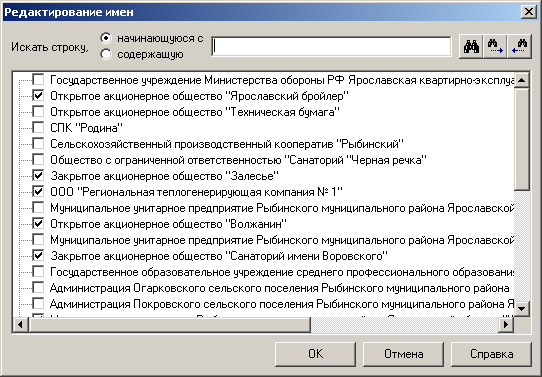Viewport: 542px width, 377px height.
Task: Uncheck the "Волжанин" checkbox
Action: click(38, 224)
